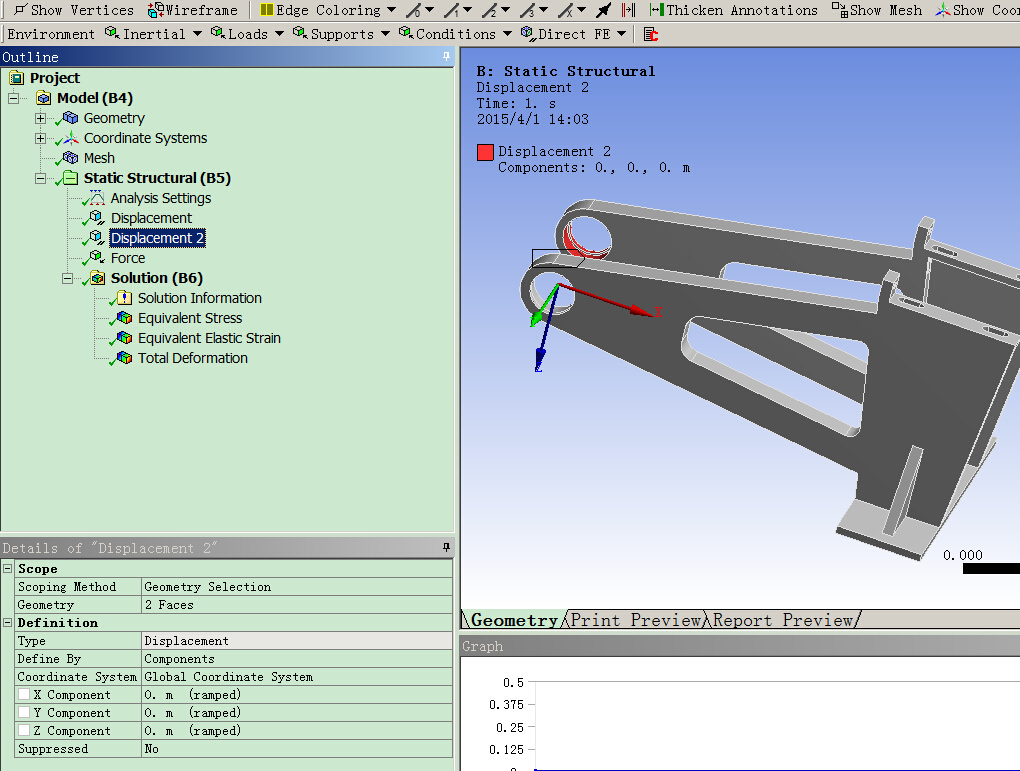The width and height of the screenshot is (1020, 771).
Task: Collapse the Scope section in Details
Action: (8, 569)
